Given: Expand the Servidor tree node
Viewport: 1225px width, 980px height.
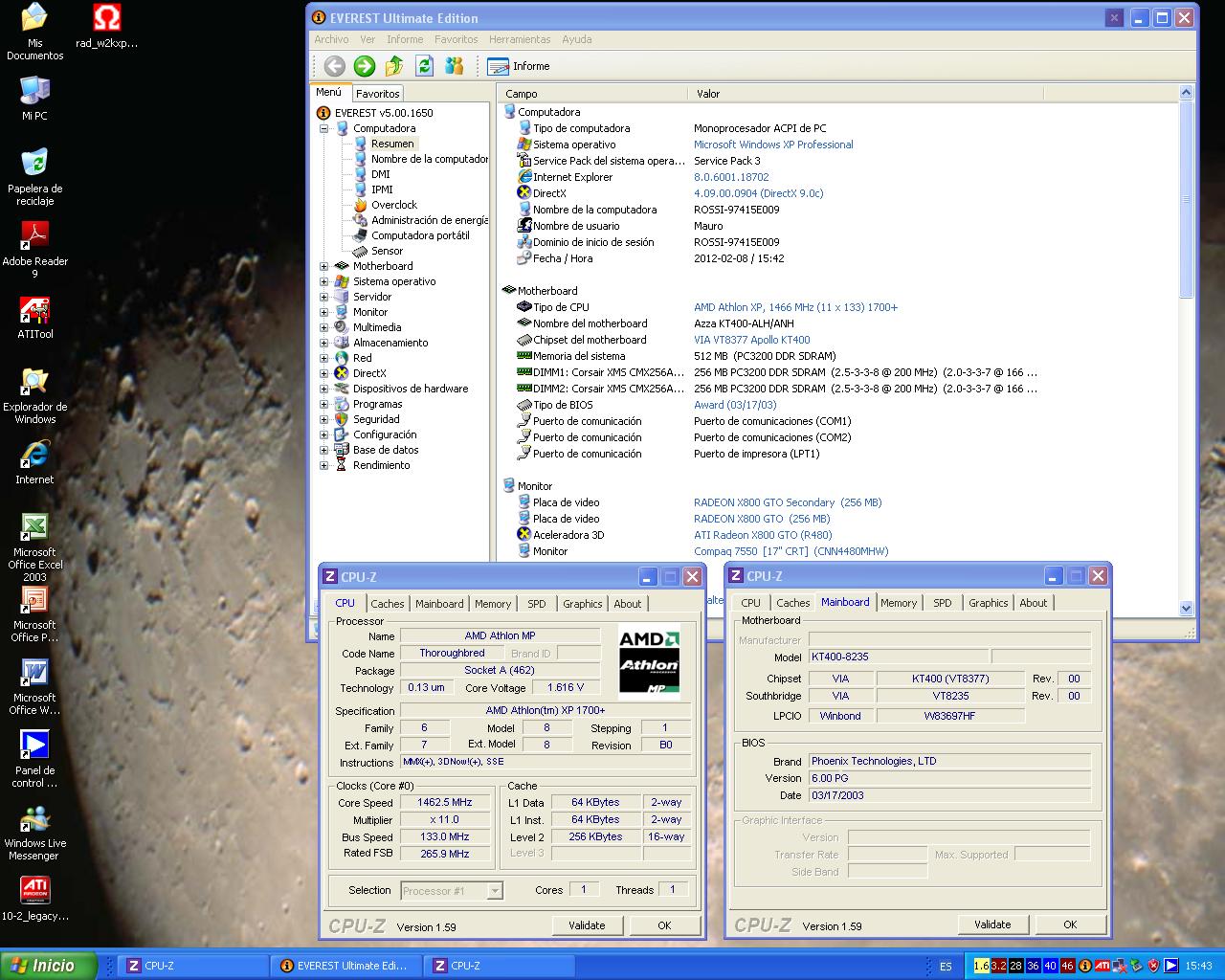Looking at the screenshot, I should tap(323, 297).
